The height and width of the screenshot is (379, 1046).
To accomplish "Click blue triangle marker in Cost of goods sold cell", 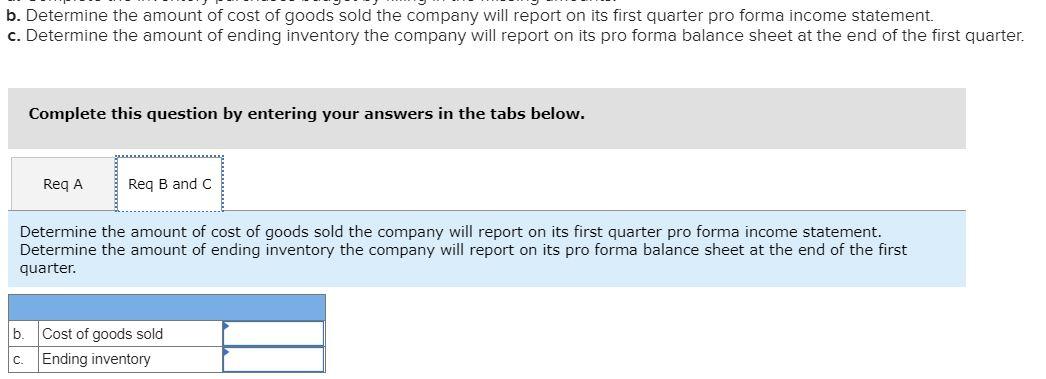I will [226, 325].
